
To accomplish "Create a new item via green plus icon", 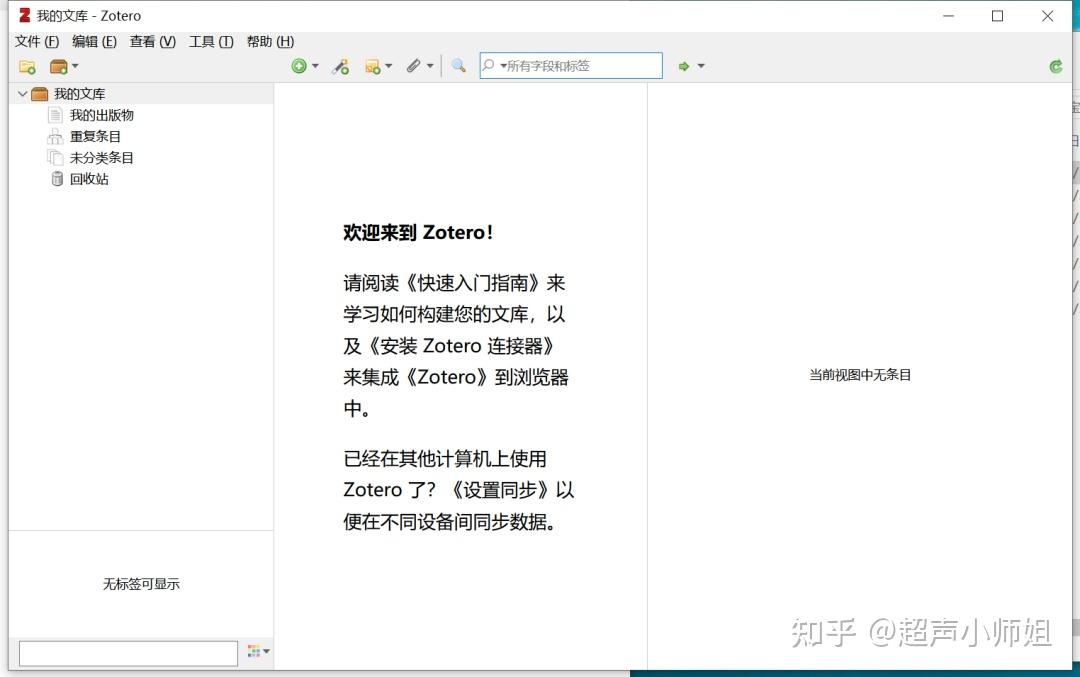I will [x=300, y=66].
